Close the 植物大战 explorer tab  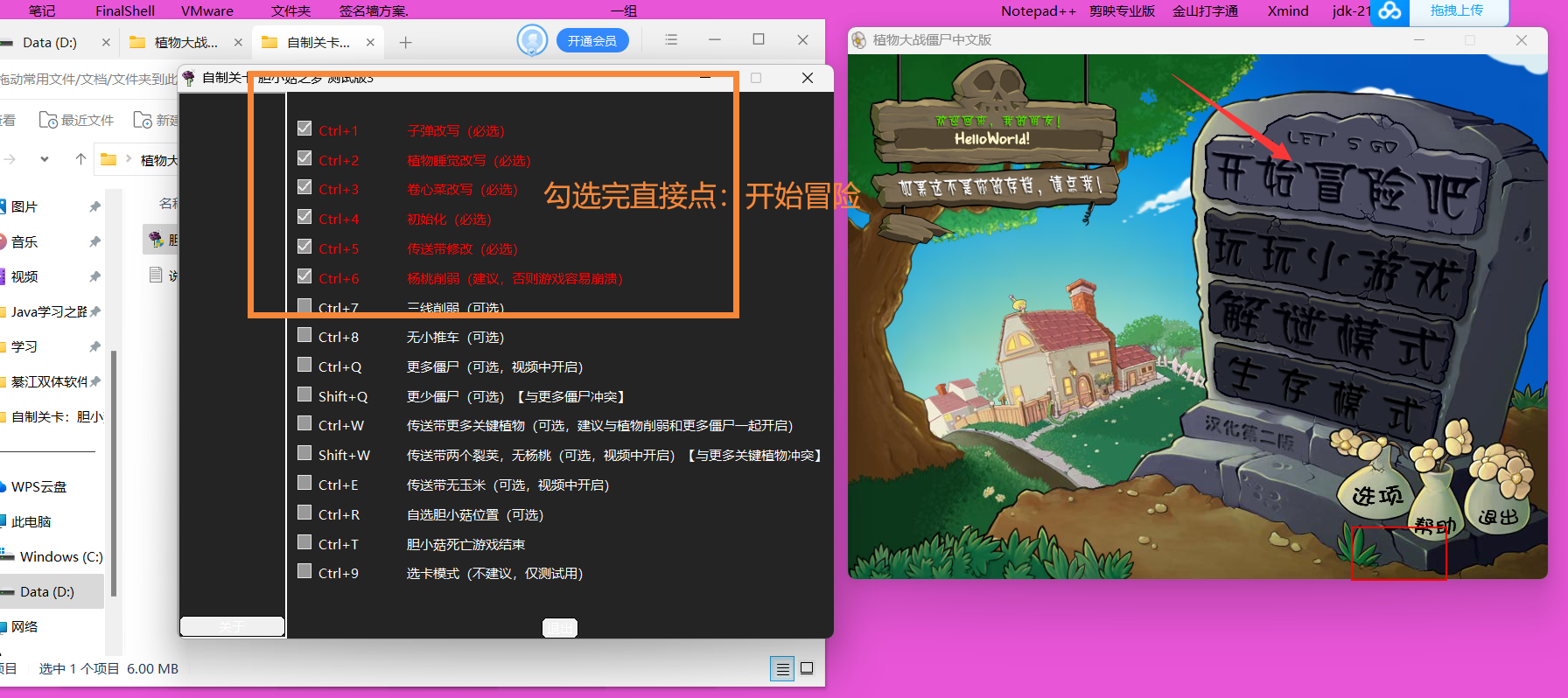click(x=238, y=42)
